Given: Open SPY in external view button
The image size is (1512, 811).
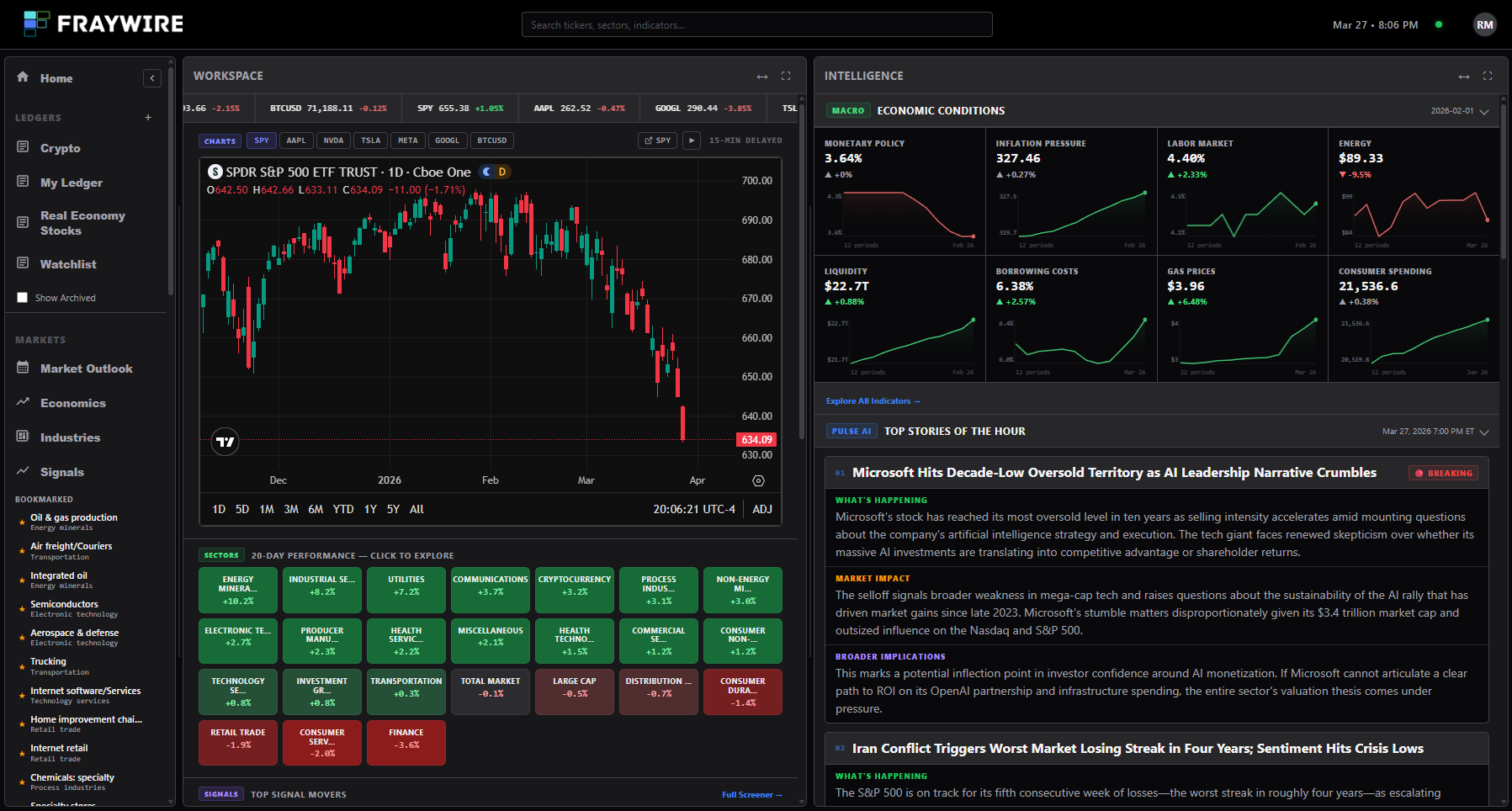Looking at the screenshot, I should [658, 140].
